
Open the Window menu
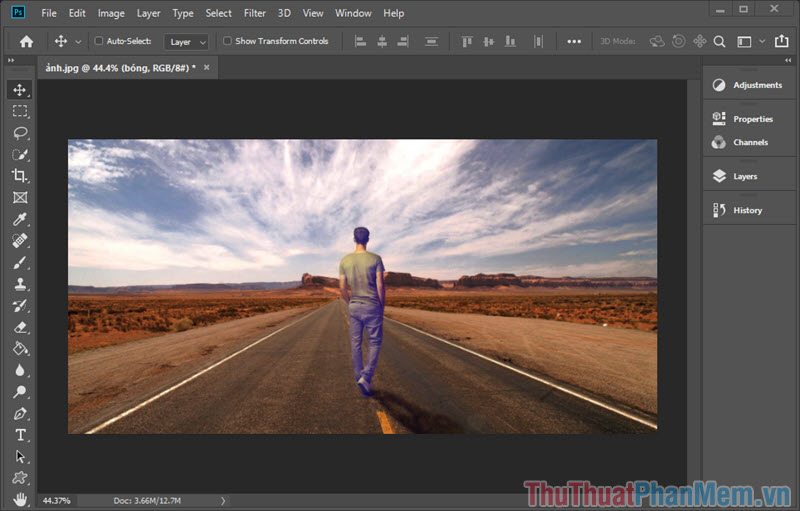pos(353,13)
